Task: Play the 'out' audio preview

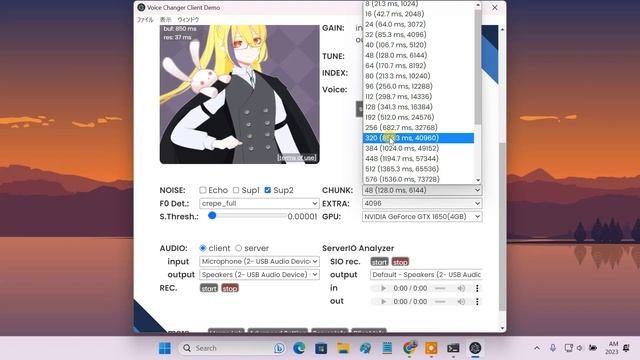Action: 383,302
